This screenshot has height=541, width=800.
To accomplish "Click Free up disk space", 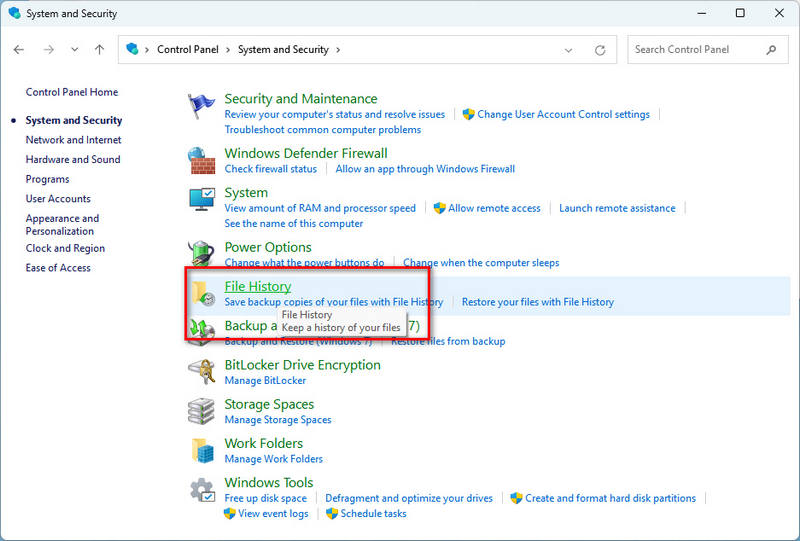I will click(265, 499).
